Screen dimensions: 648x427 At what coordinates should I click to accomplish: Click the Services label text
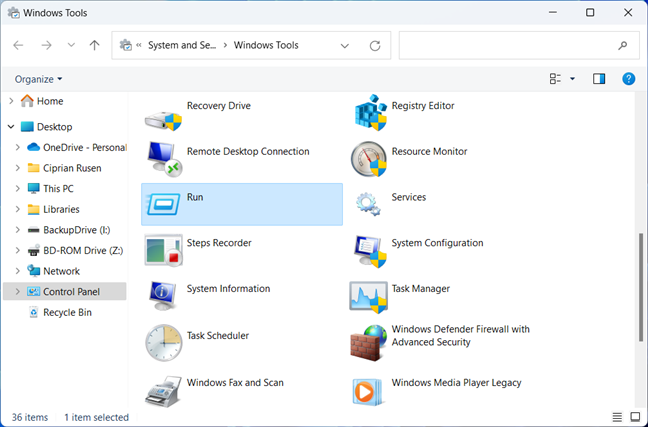pos(409,197)
